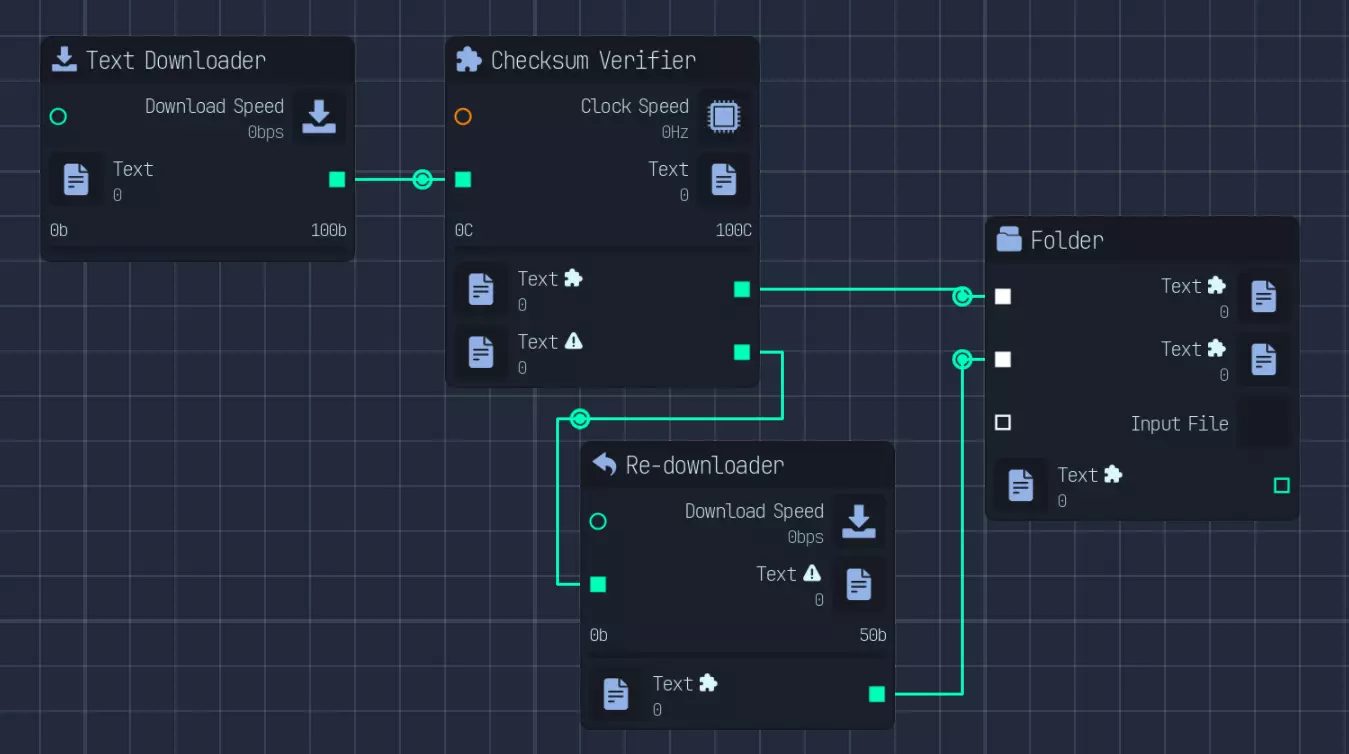Viewport: 1349px width, 754px height.
Task: Click the wire endpoint between Text Downloader and Checksum Verifier
Action: [422, 180]
